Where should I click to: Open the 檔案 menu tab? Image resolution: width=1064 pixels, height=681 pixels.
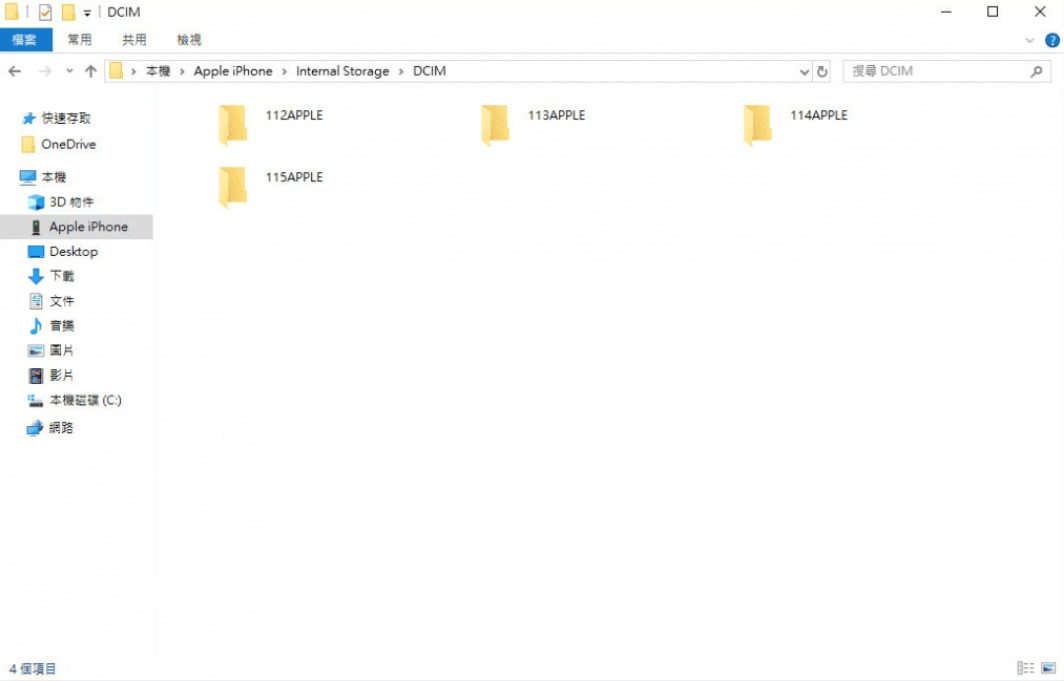(x=25, y=40)
